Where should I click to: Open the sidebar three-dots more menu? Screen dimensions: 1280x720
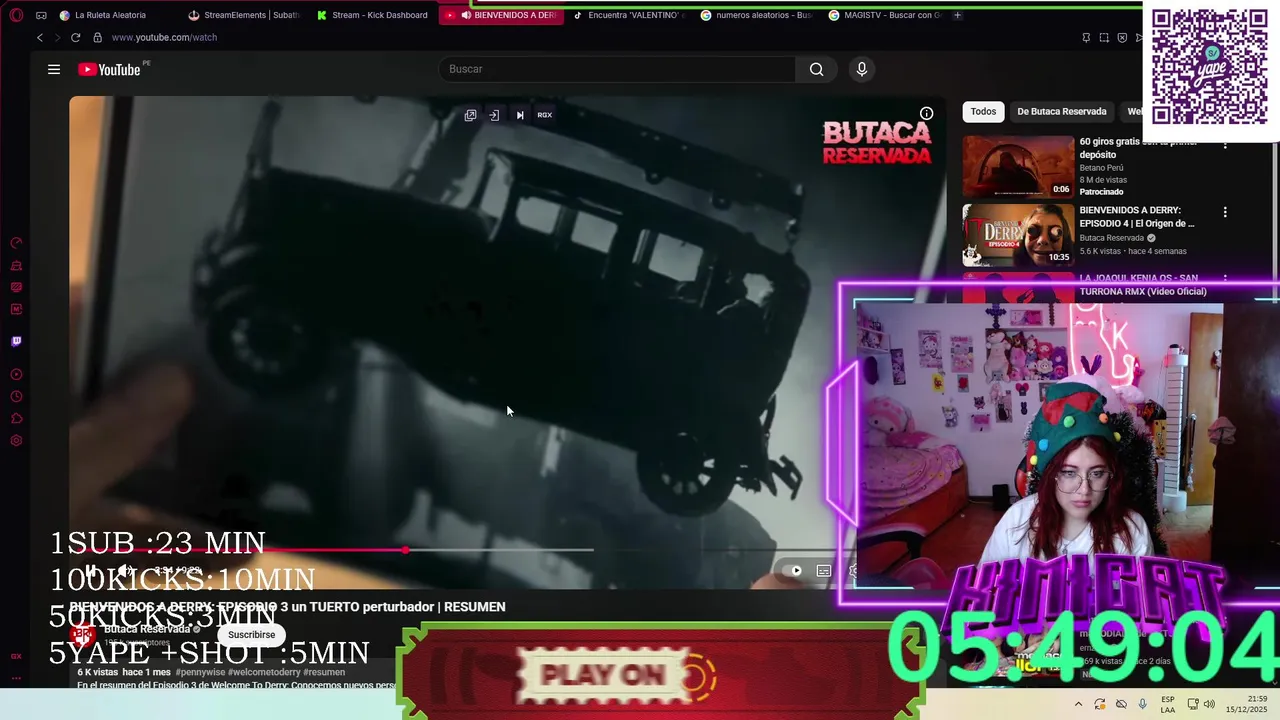pos(16,677)
